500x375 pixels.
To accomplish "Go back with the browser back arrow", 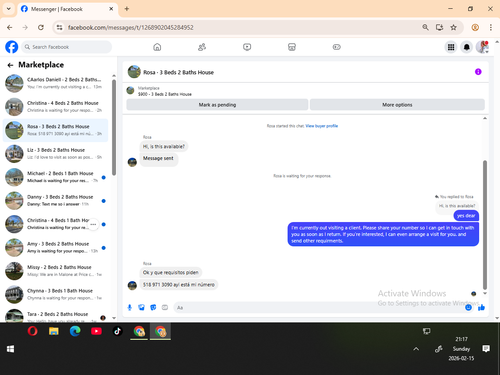I will tap(10, 27).
